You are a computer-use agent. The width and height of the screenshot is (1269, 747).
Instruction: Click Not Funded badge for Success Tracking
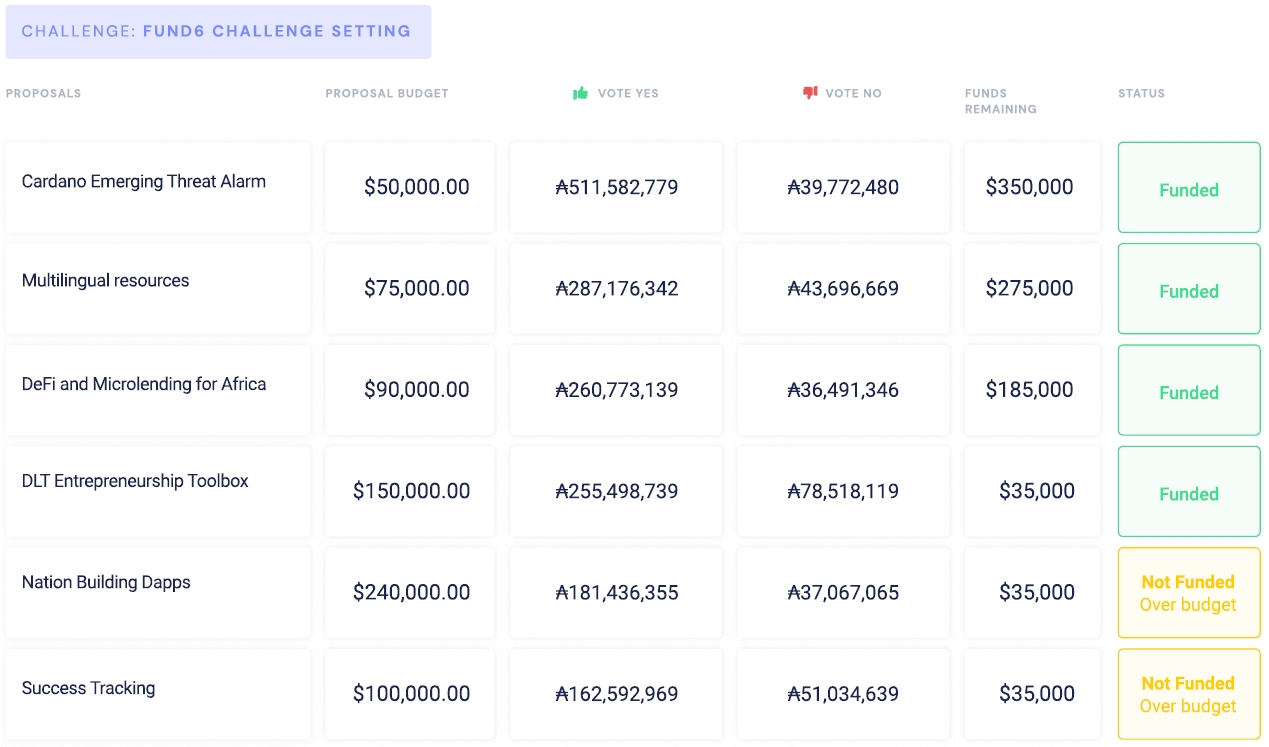(x=1188, y=694)
